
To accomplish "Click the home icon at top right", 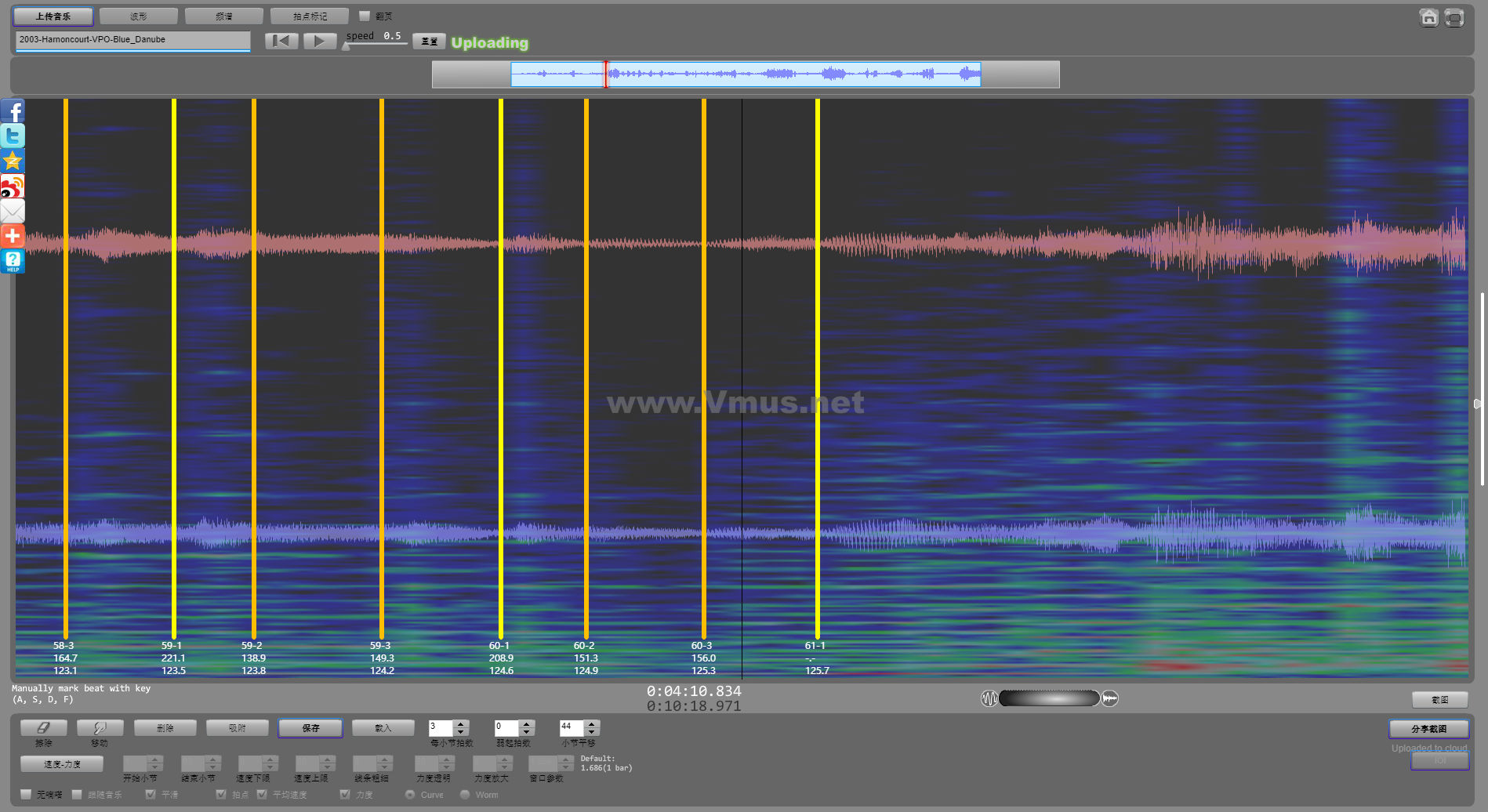I will click(1428, 17).
